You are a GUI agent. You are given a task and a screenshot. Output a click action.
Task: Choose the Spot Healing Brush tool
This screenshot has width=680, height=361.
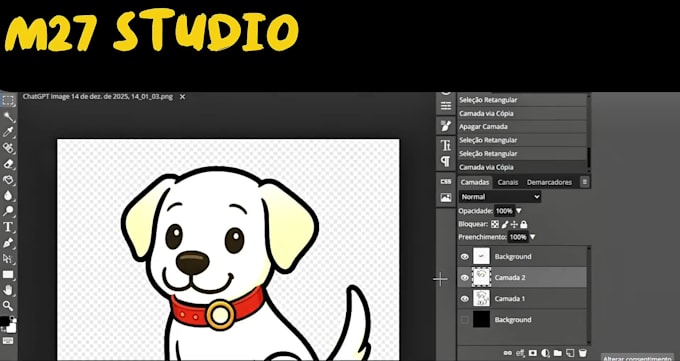tap(8, 148)
